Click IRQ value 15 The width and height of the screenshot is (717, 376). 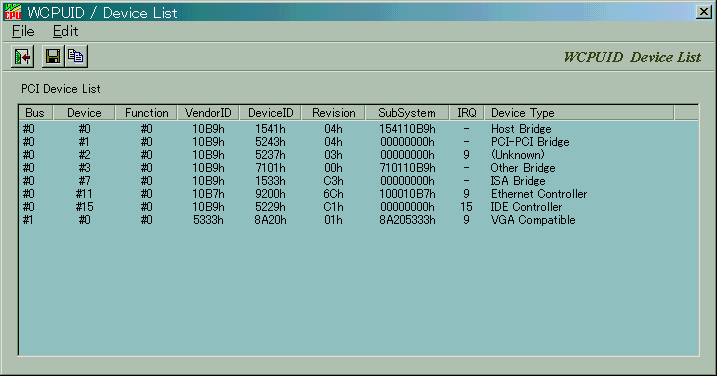click(x=466, y=207)
